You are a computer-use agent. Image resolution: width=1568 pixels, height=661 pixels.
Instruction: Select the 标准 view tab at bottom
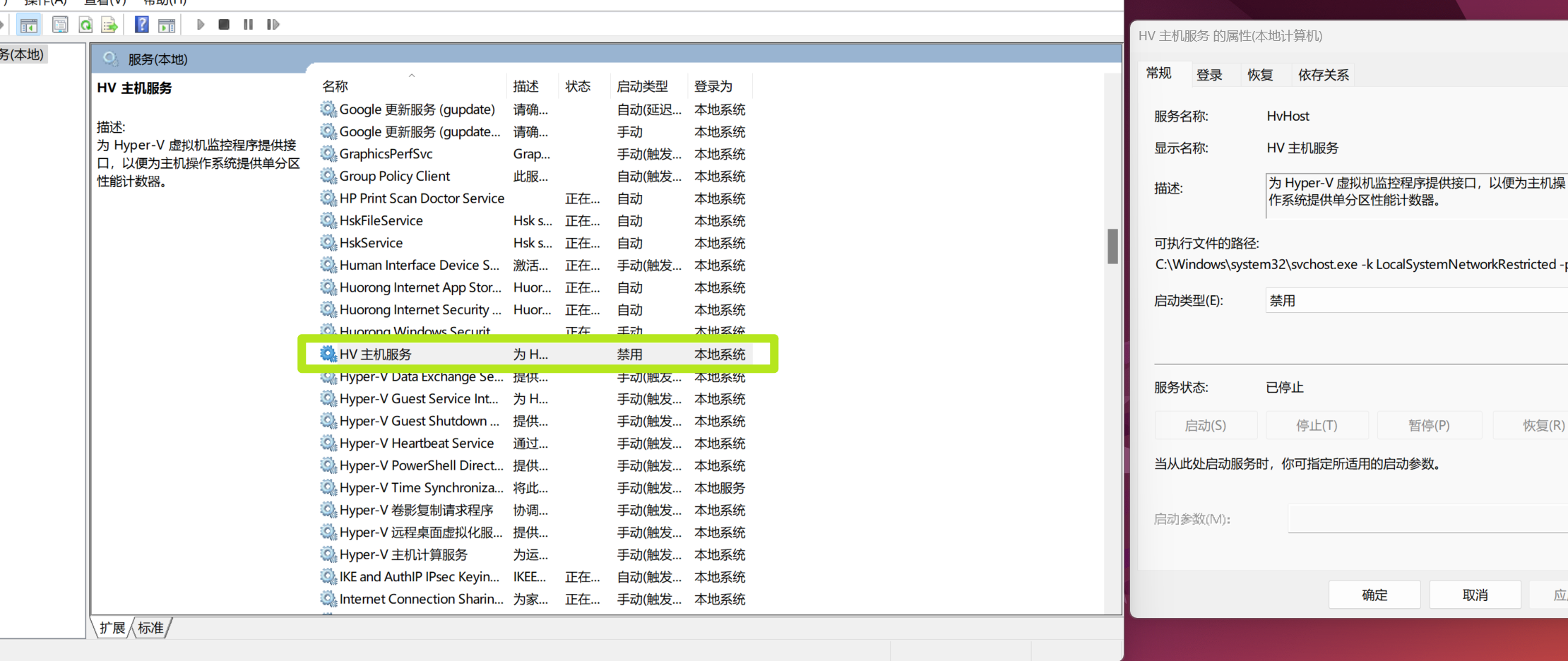pos(150,628)
